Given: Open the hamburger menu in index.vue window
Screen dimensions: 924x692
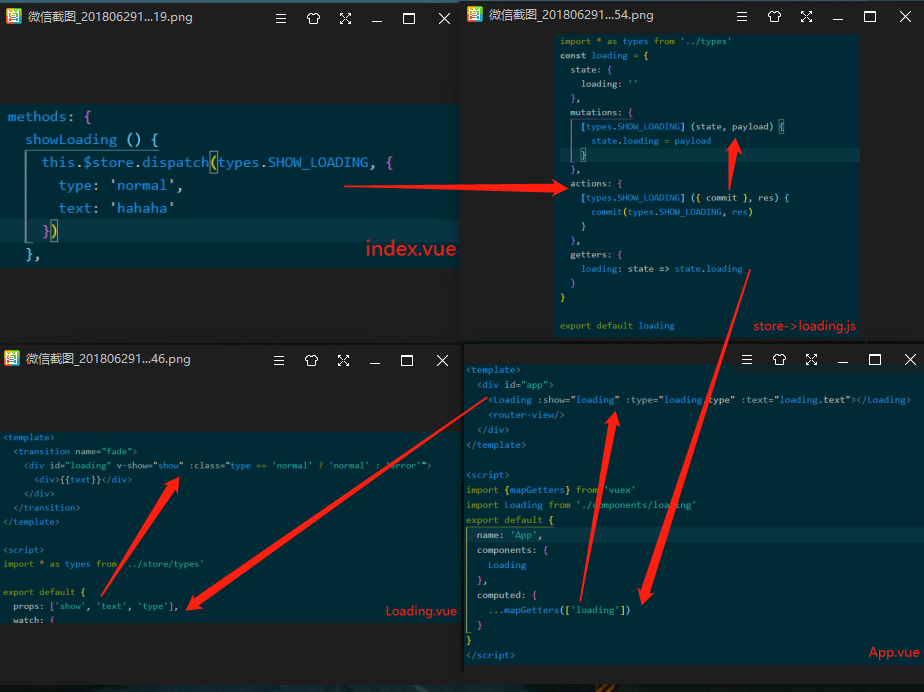Looking at the screenshot, I should tap(280, 17).
